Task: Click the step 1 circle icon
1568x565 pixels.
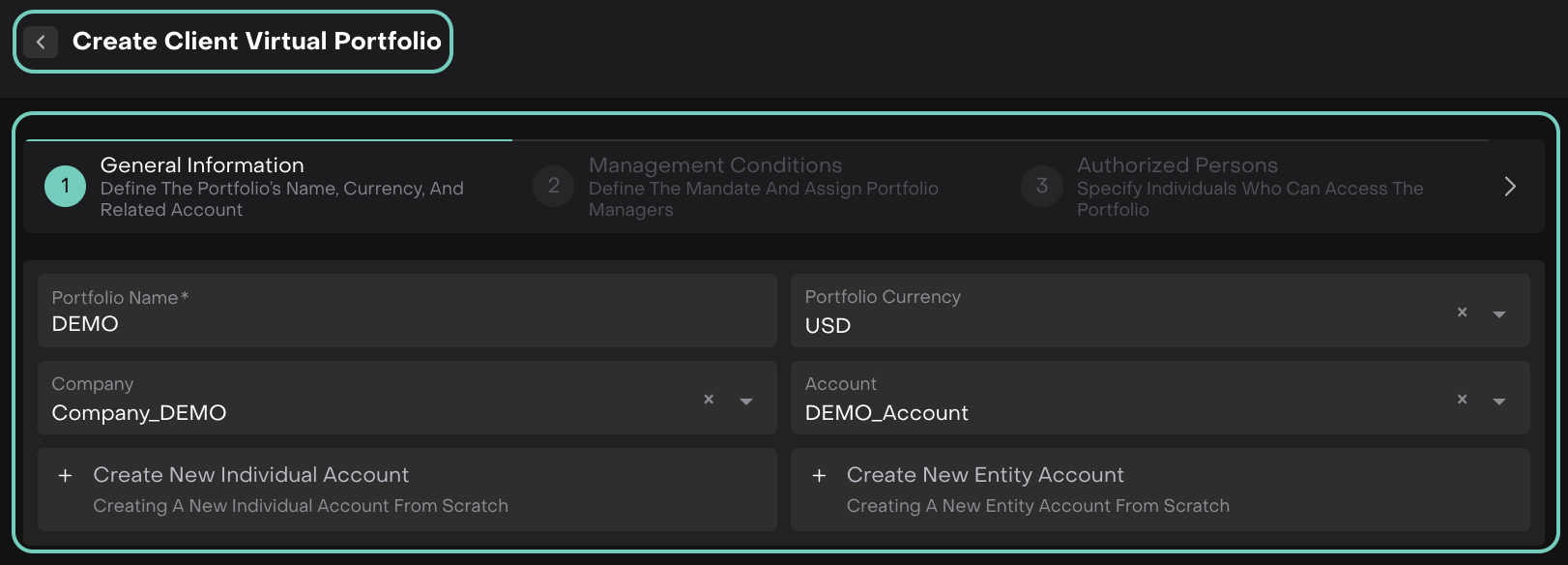Action: click(66, 186)
